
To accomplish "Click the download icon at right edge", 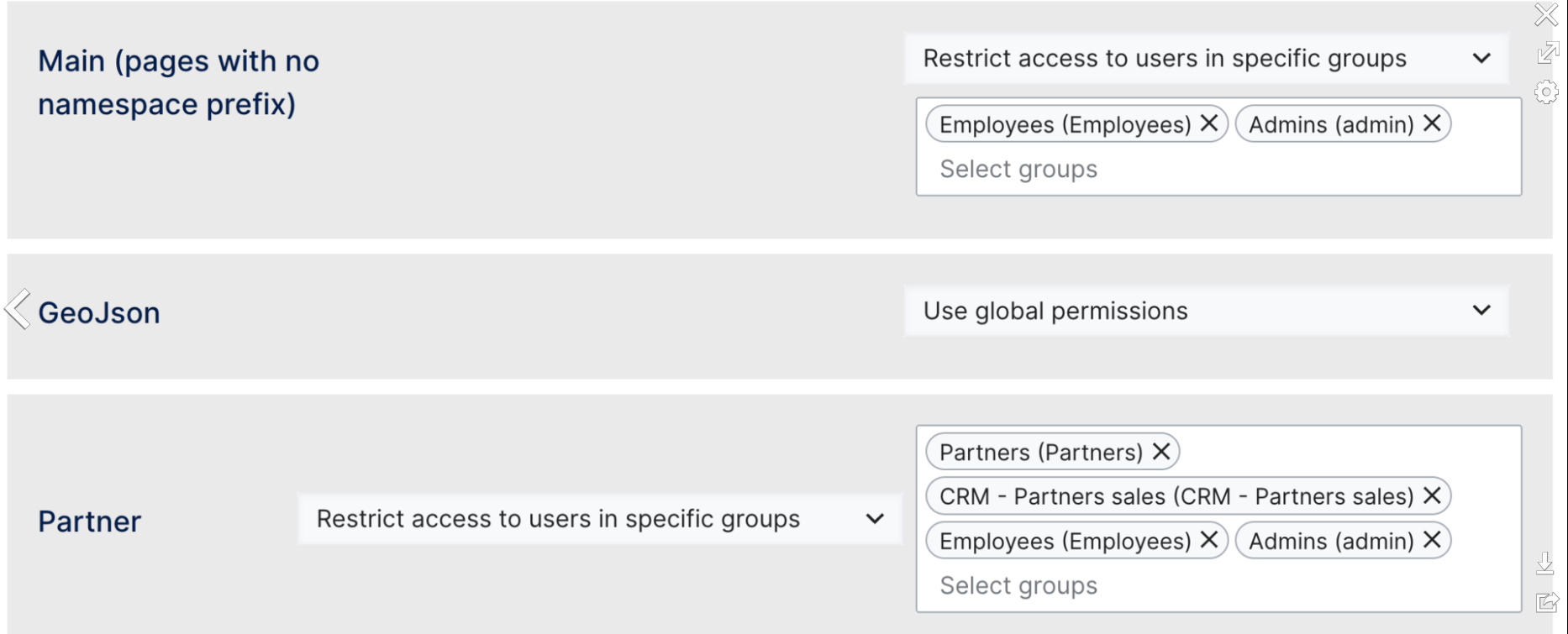I will tap(1544, 563).
